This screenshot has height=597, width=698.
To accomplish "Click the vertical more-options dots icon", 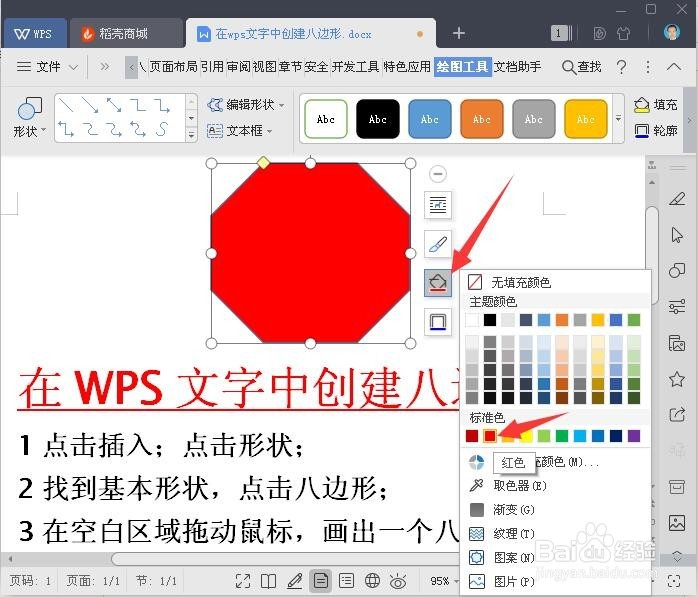I will coord(648,67).
